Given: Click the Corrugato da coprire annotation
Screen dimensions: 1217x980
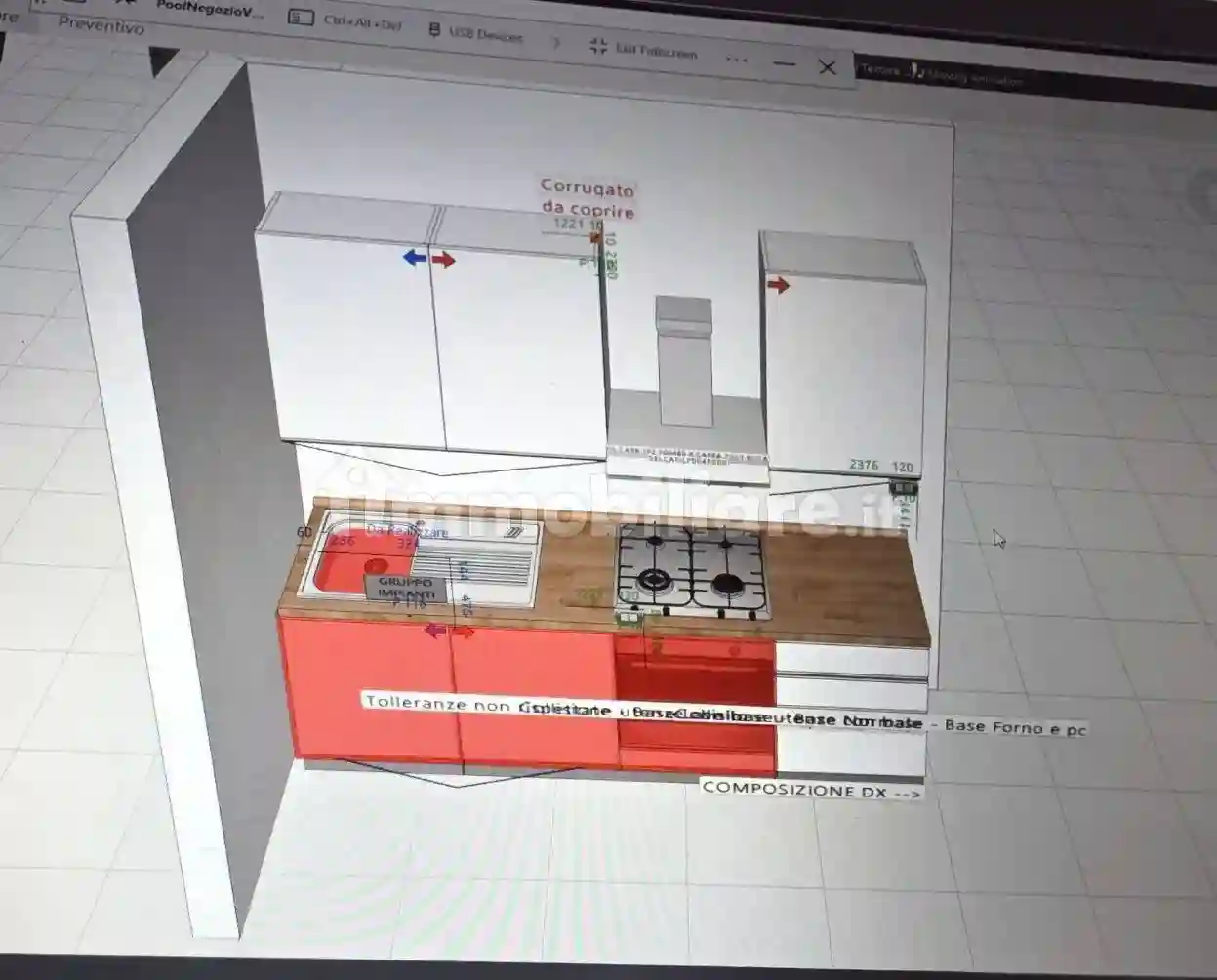Looking at the screenshot, I should (x=588, y=198).
